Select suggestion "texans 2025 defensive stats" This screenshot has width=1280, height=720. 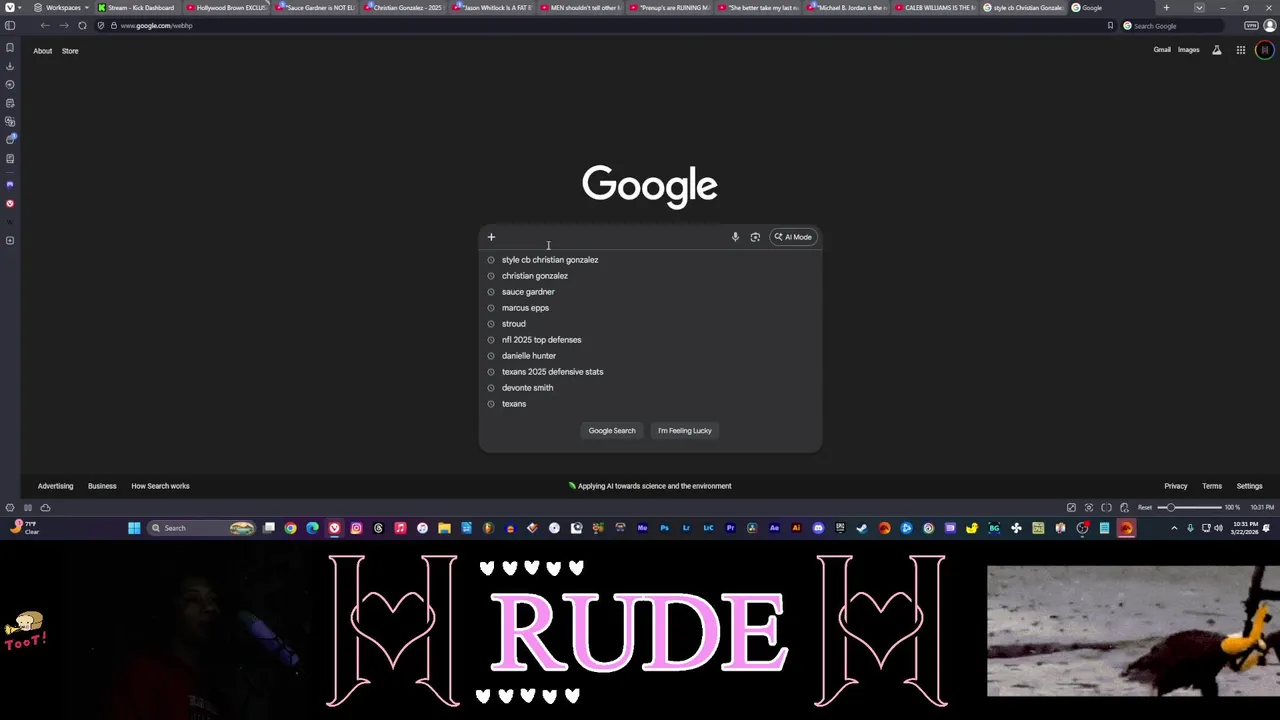coord(552,372)
